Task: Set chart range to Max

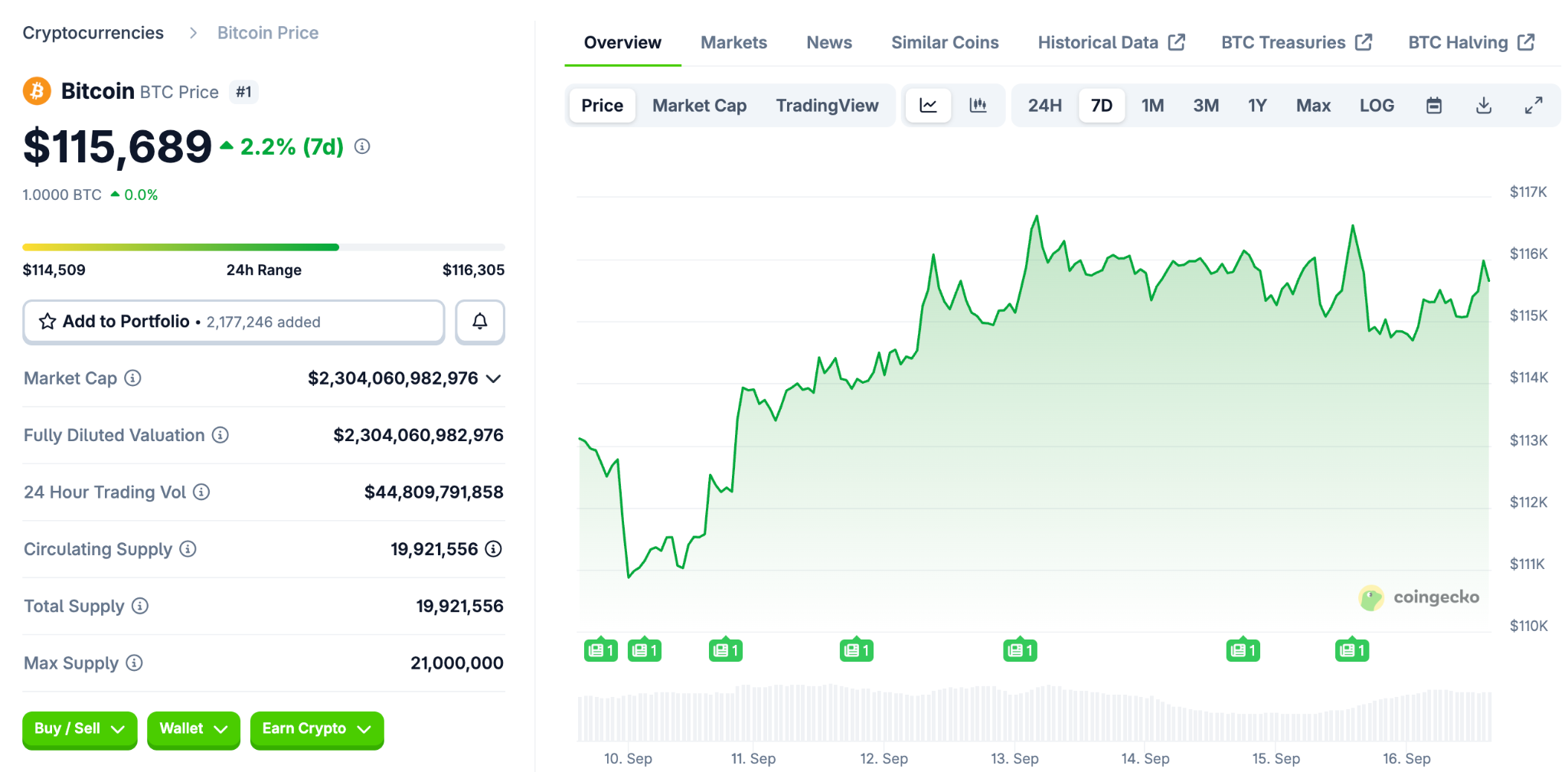Action: pyautogui.click(x=1314, y=106)
